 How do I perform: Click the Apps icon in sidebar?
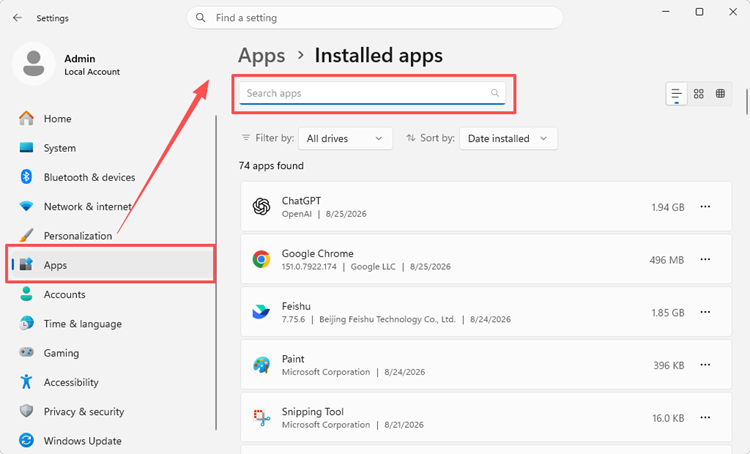(x=26, y=264)
